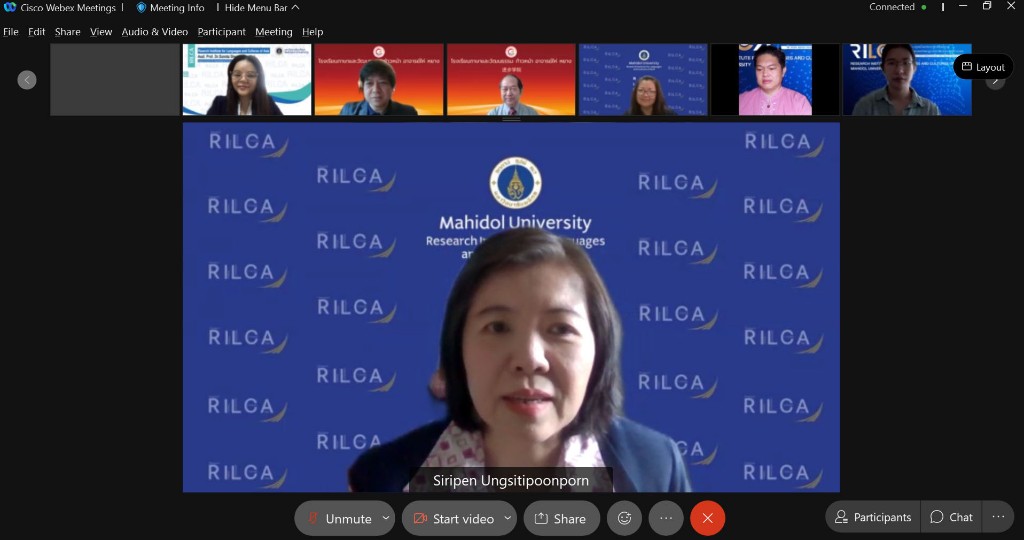The image size is (1024, 540).
Task: Start video camera
Action: [453, 518]
